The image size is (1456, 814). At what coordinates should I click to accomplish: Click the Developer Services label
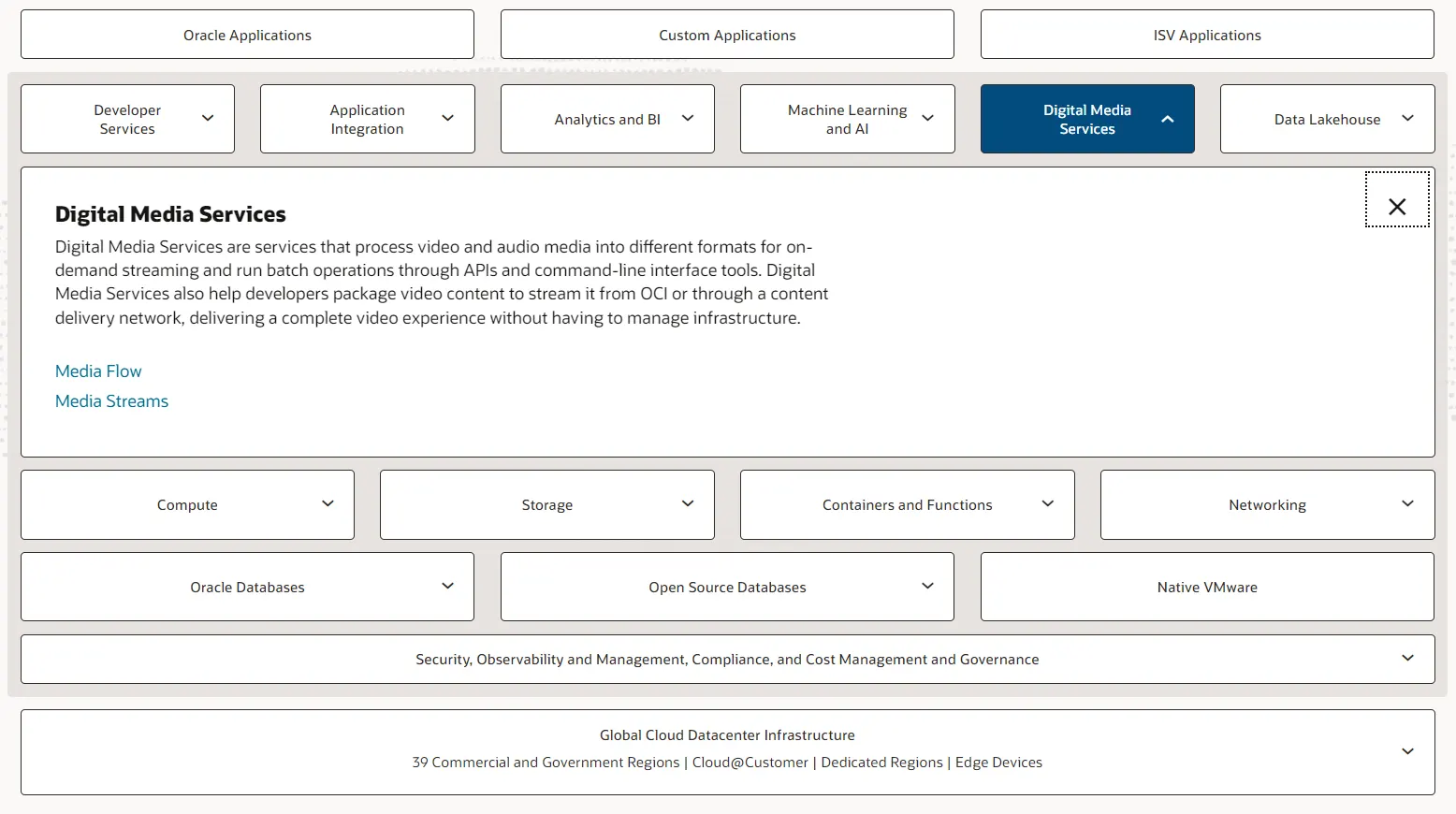(x=127, y=120)
